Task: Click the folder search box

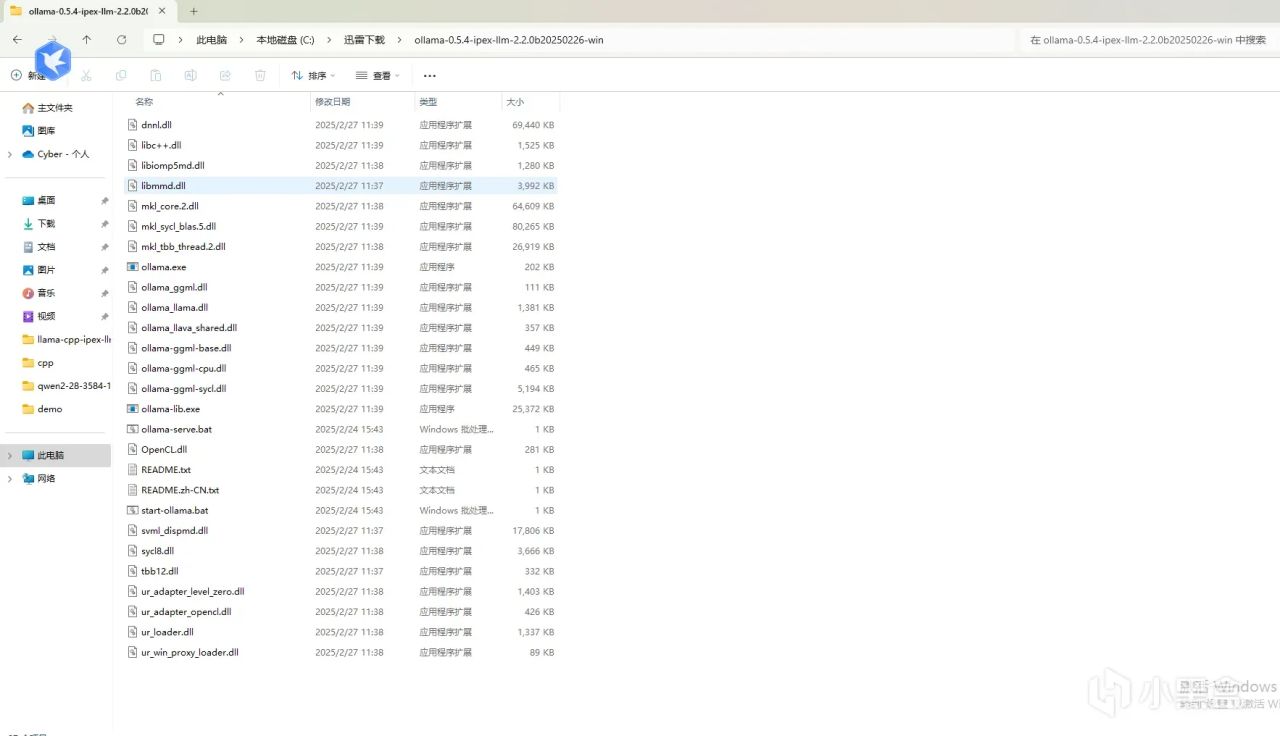Action: coord(1150,40)
